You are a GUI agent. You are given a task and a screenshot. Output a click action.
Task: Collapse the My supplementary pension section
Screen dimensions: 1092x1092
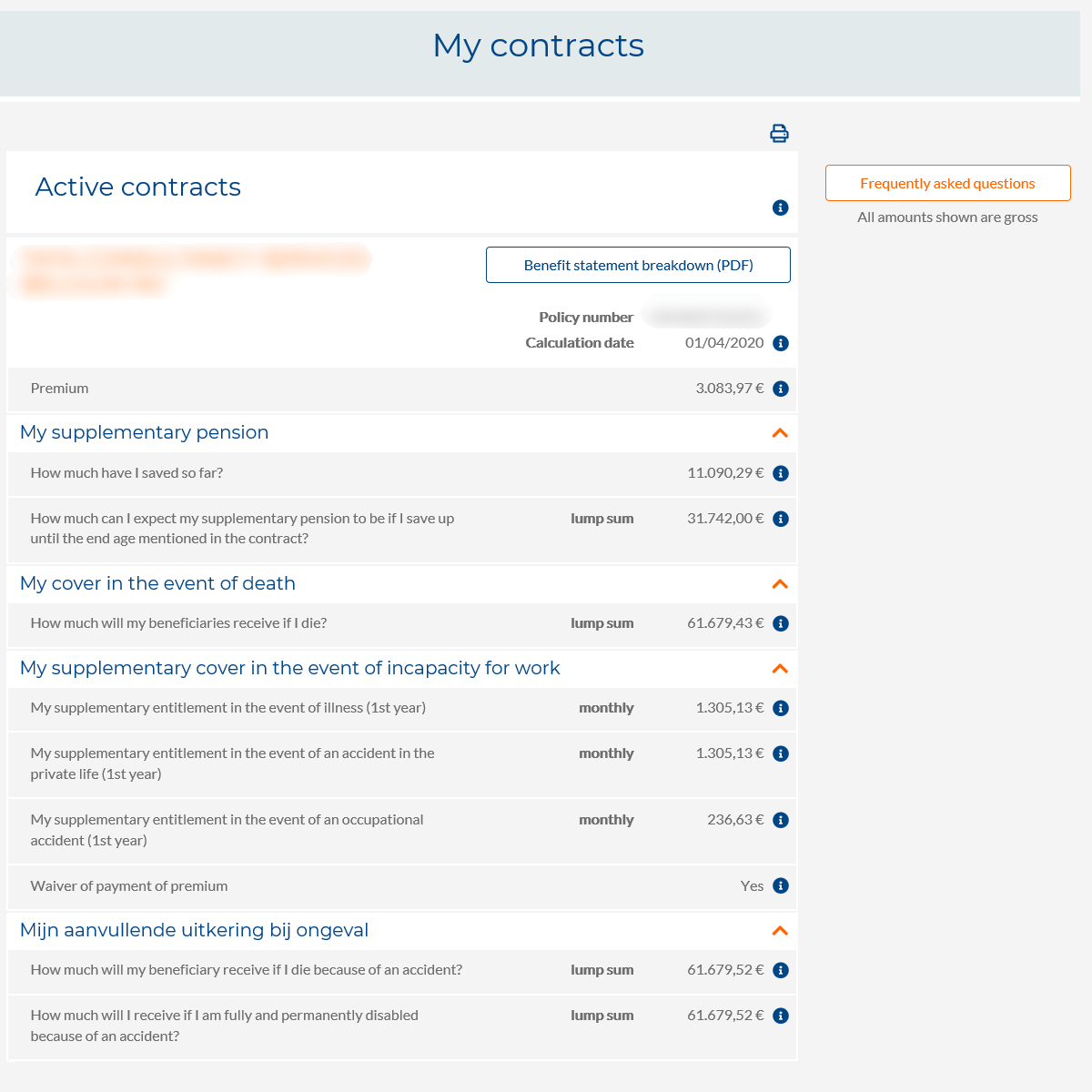(779, 433)
